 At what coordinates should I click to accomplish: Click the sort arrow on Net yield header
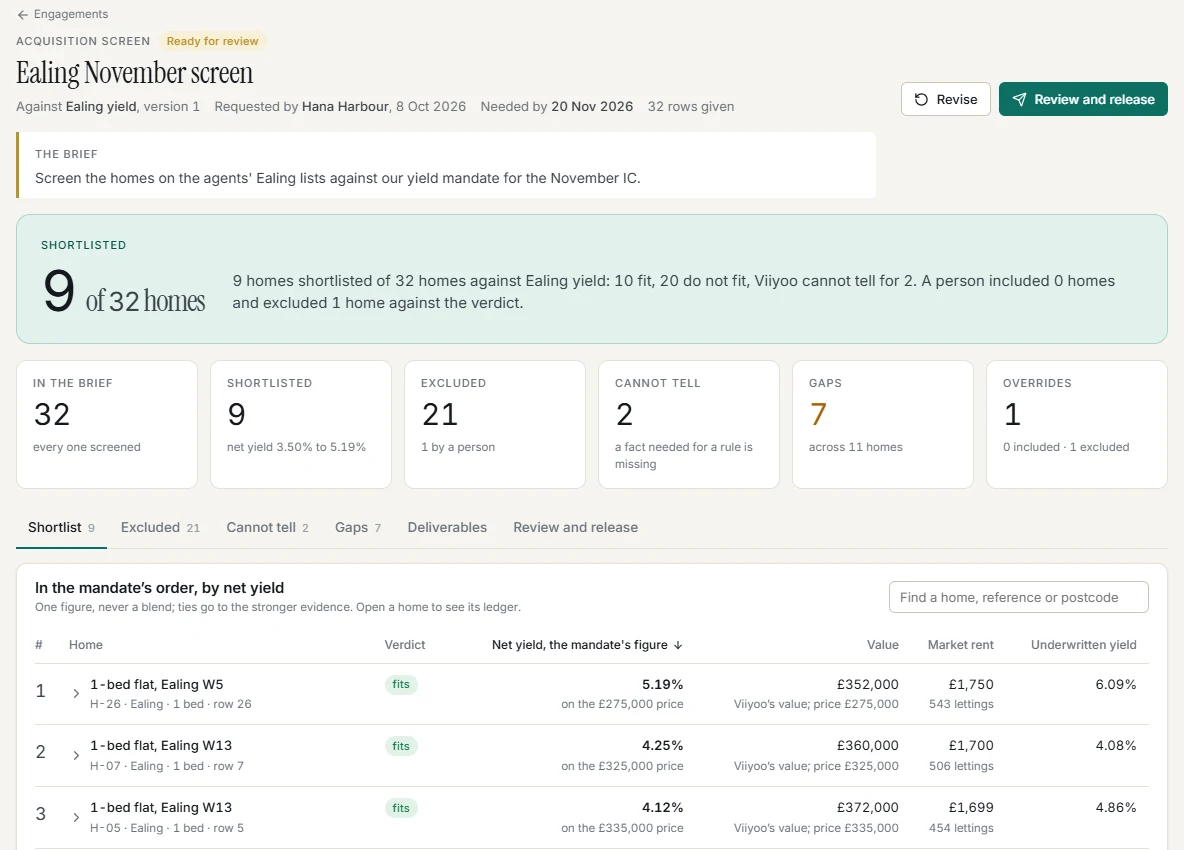pyautogui.click(x=678, y=645)
